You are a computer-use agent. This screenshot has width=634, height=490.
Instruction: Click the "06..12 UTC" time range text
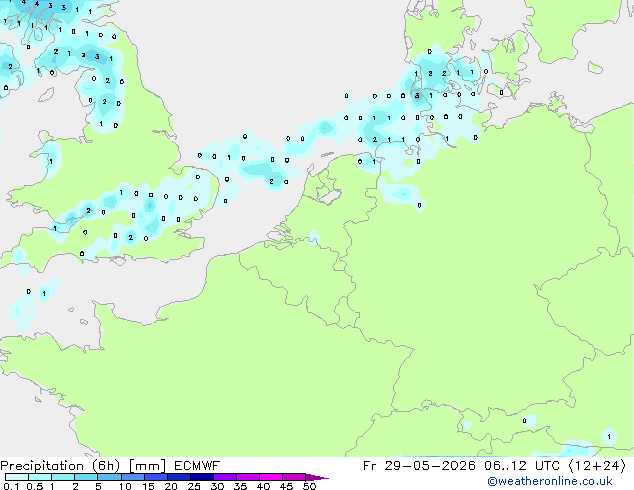tap(522, 466)
